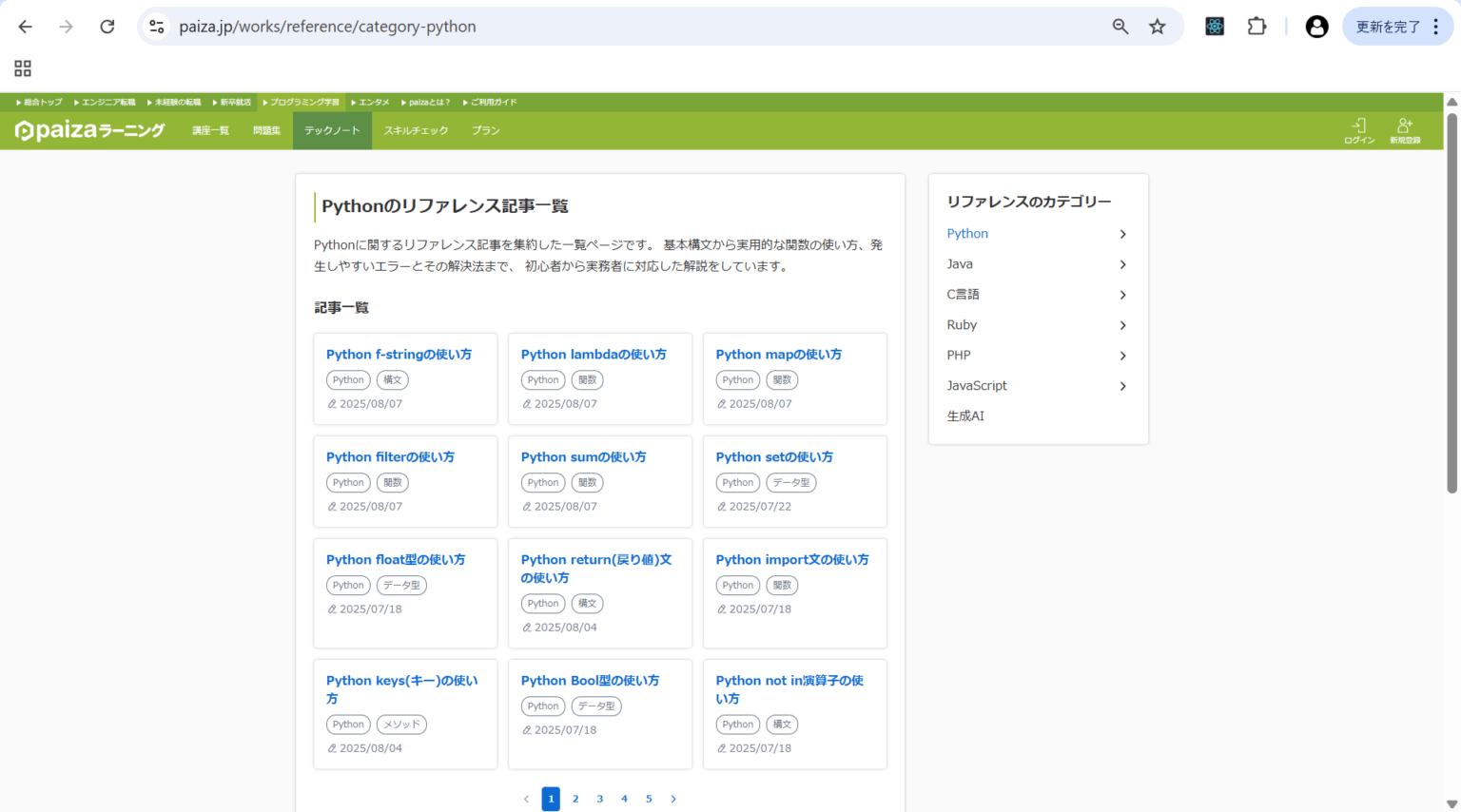Click the 新規登録 registration icon
The image size is (1461, 812).
tap(1406, 130)
